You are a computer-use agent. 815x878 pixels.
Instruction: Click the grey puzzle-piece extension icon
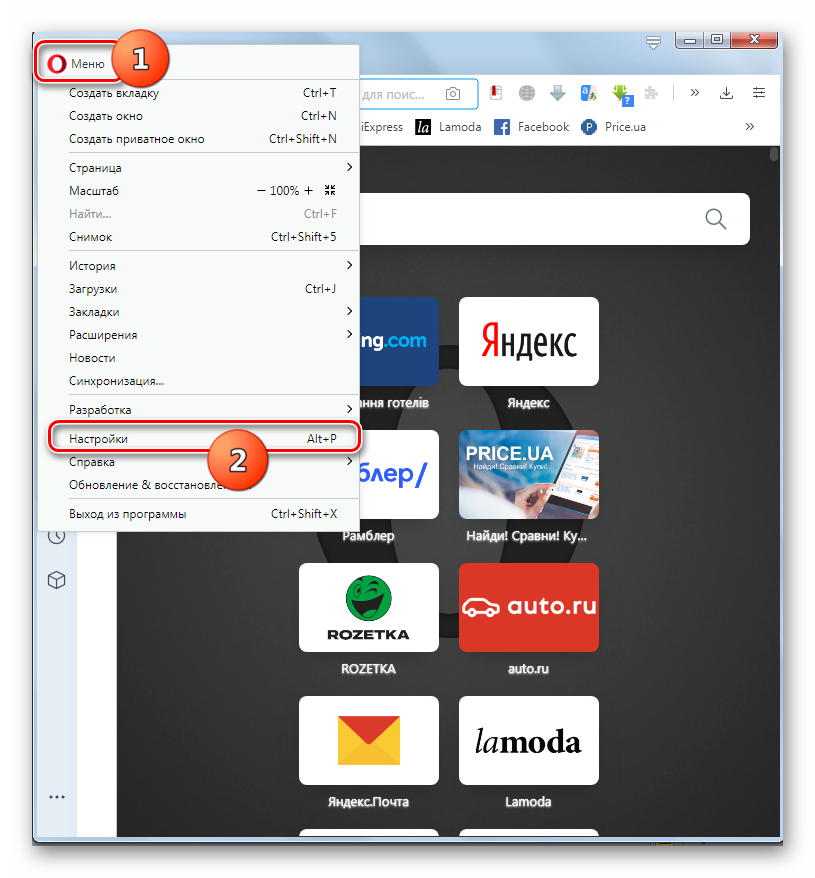point(651,93)
